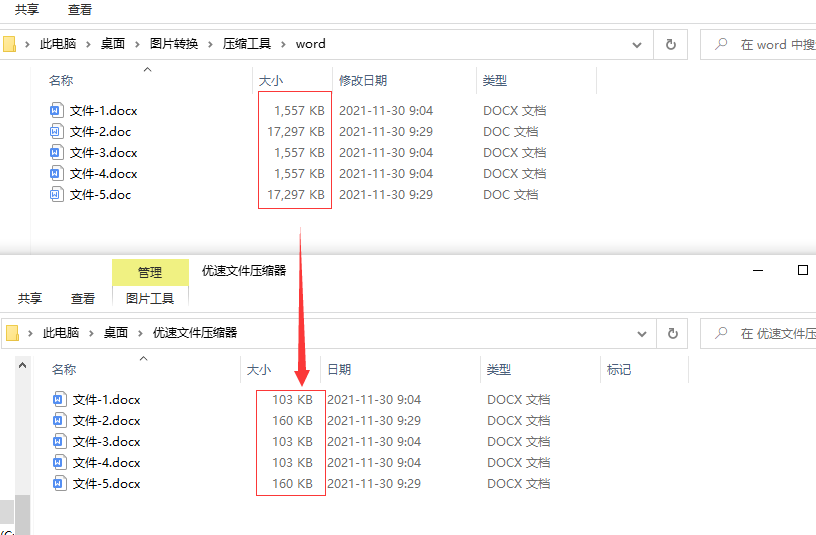This screenshot has height=535, width=816.
Task: Click the yellow 管理 contextual tab
Action: point(150,272)
